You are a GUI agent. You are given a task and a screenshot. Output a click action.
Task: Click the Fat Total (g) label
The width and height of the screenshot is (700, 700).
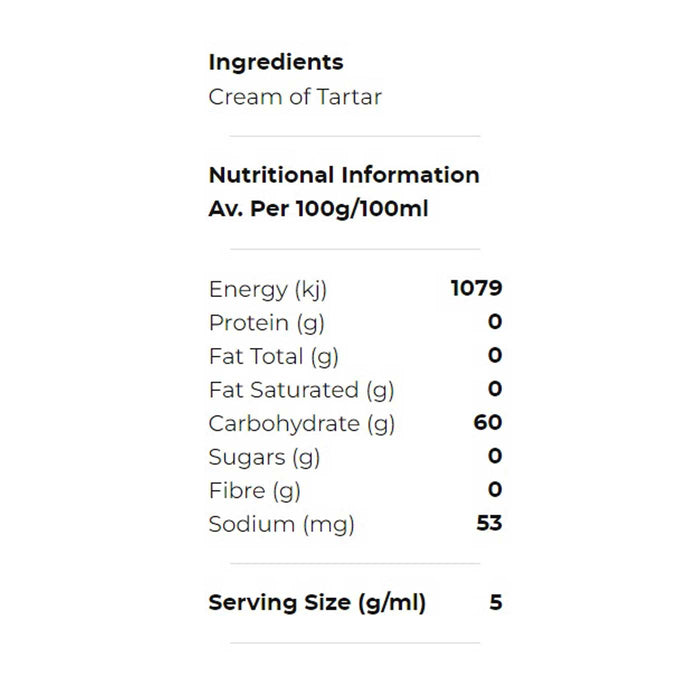[273, 356]
